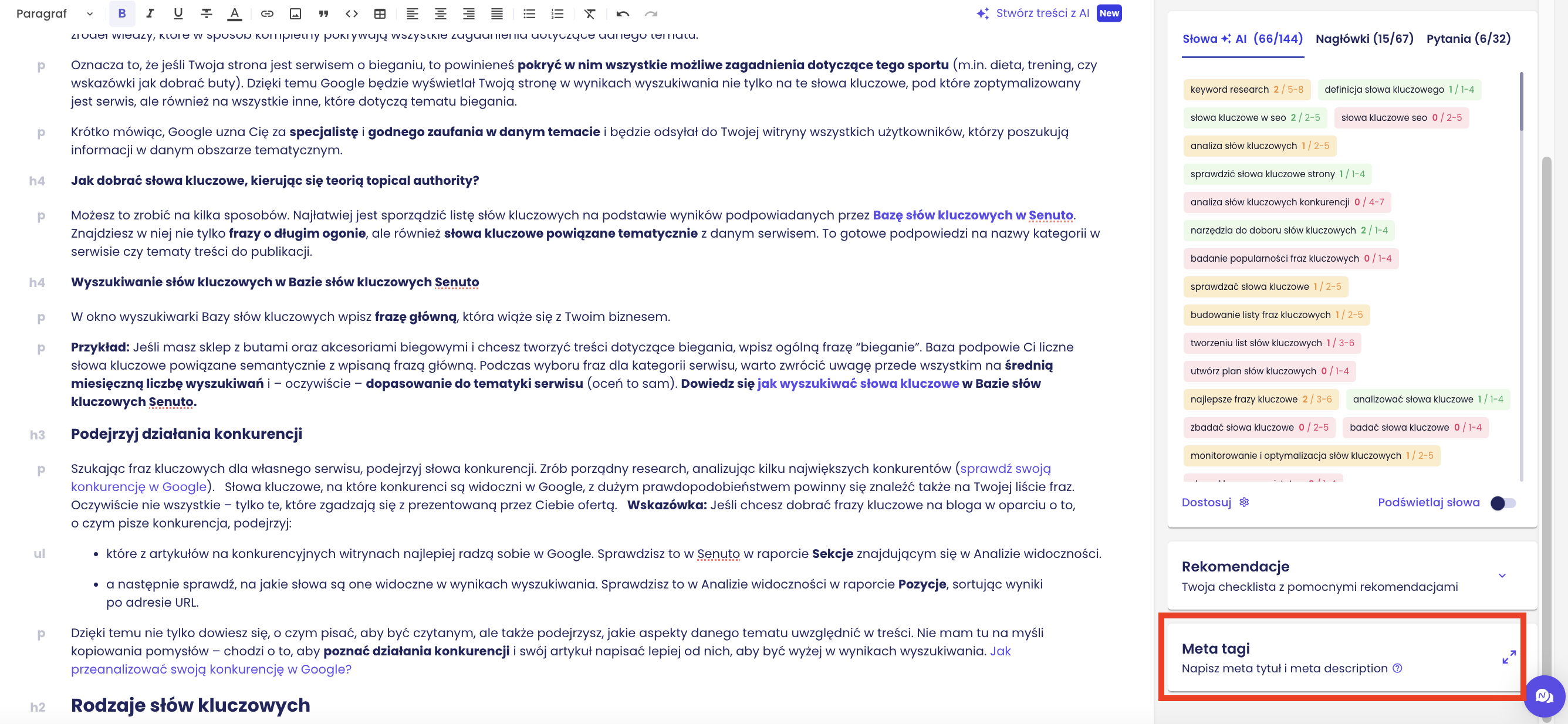Open the text color picker
The height and width of the screenshot is (724, 1568).
click(x=234, y=13)
